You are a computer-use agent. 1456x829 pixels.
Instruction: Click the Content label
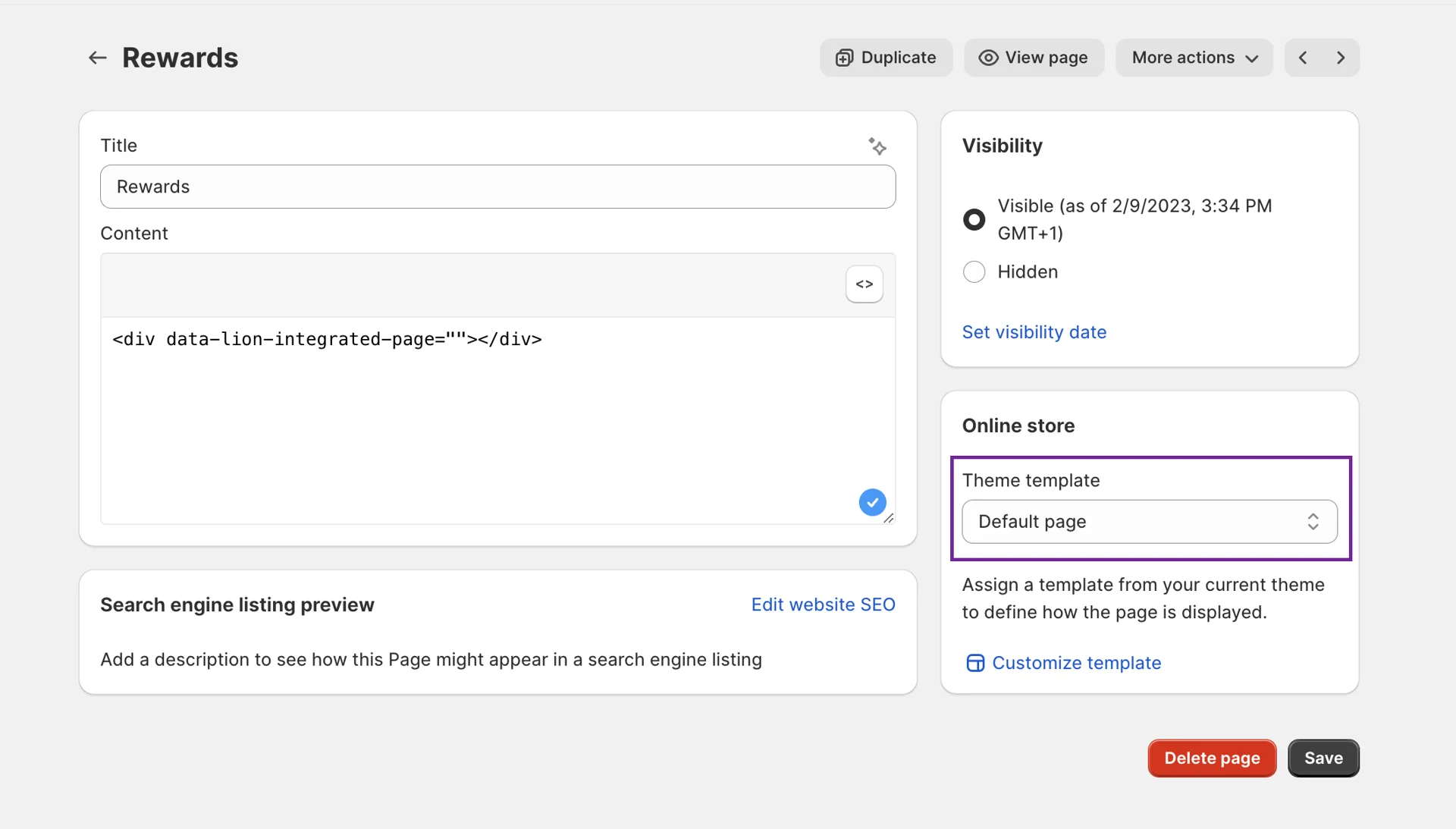click(133, 234)
